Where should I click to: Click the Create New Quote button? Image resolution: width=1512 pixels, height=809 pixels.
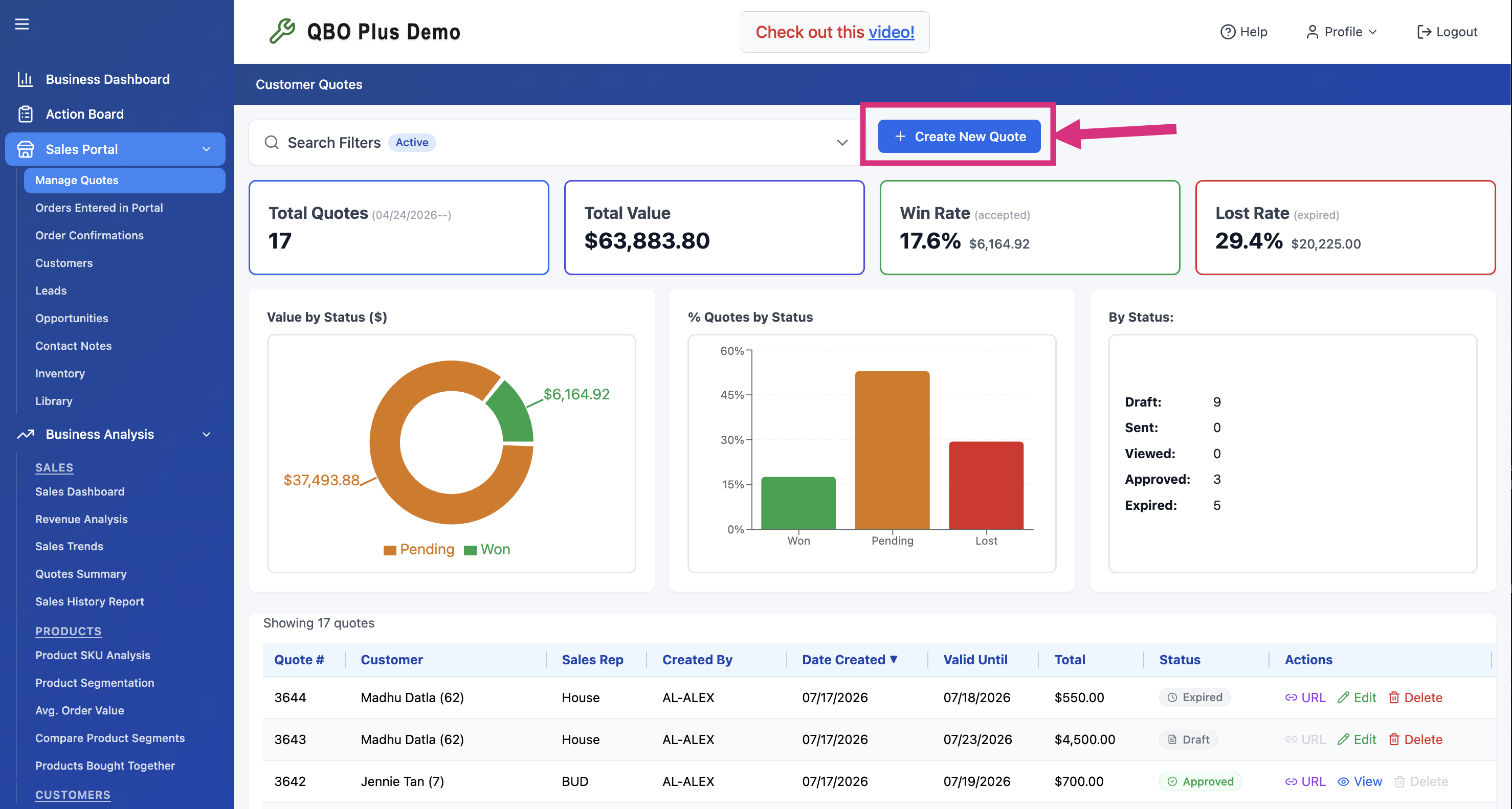[959, 136]
